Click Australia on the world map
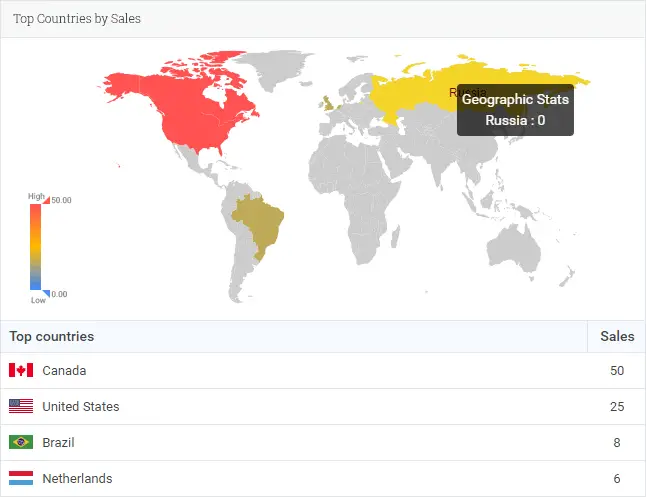The height and width of the screenshot is (497, 646). coord(513,249)
